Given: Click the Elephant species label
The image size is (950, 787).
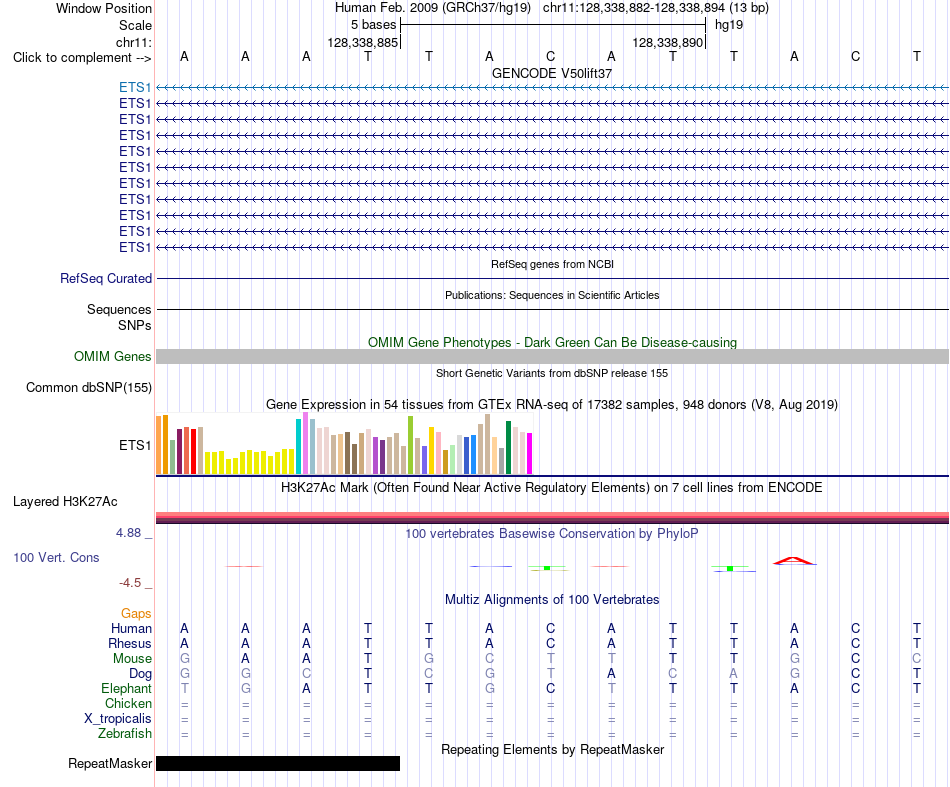Looking at the screenshot, I should (x=126, y=689).
